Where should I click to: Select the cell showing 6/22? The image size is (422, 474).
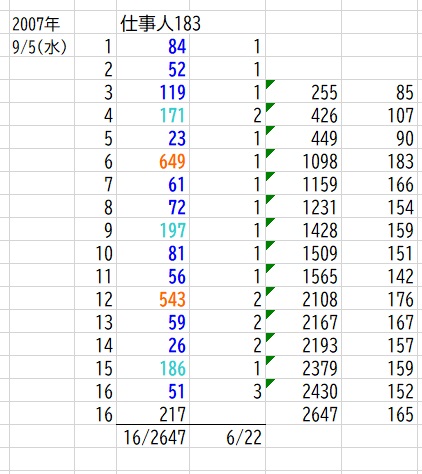[244, 437]
